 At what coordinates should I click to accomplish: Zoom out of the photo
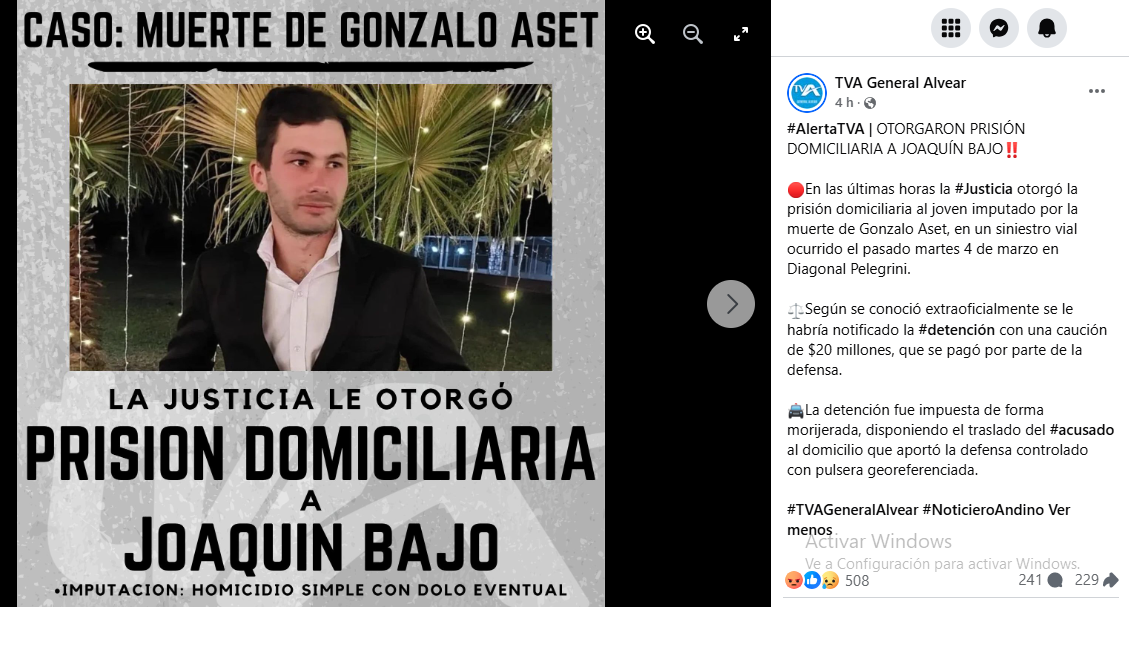693,34
